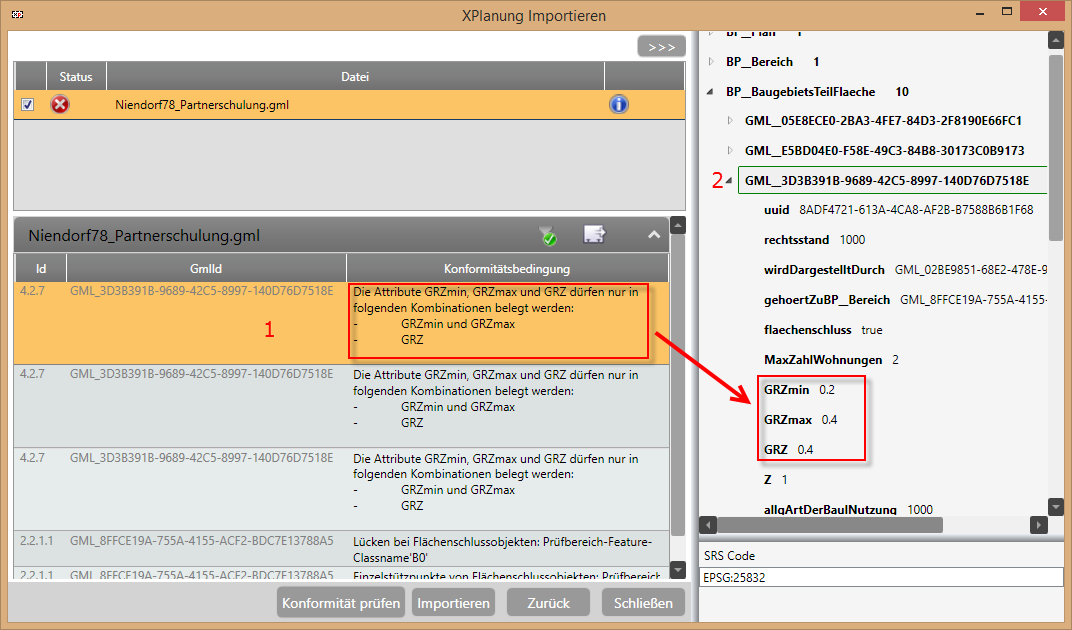Expand GML_05E8ECE0 tree entry
Viewport: 1072px width, 630px height.
[x=730, y=121]
